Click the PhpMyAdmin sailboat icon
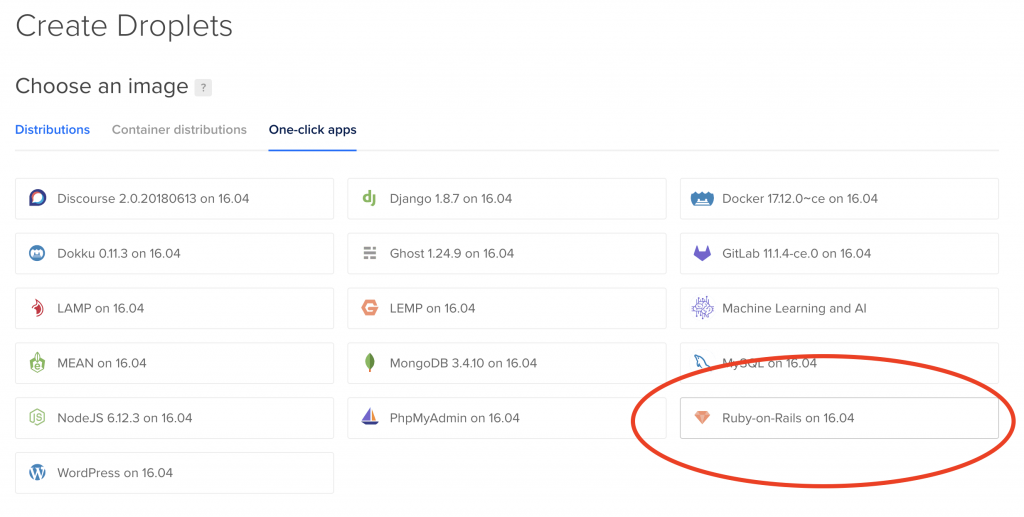 coord(370,417)
